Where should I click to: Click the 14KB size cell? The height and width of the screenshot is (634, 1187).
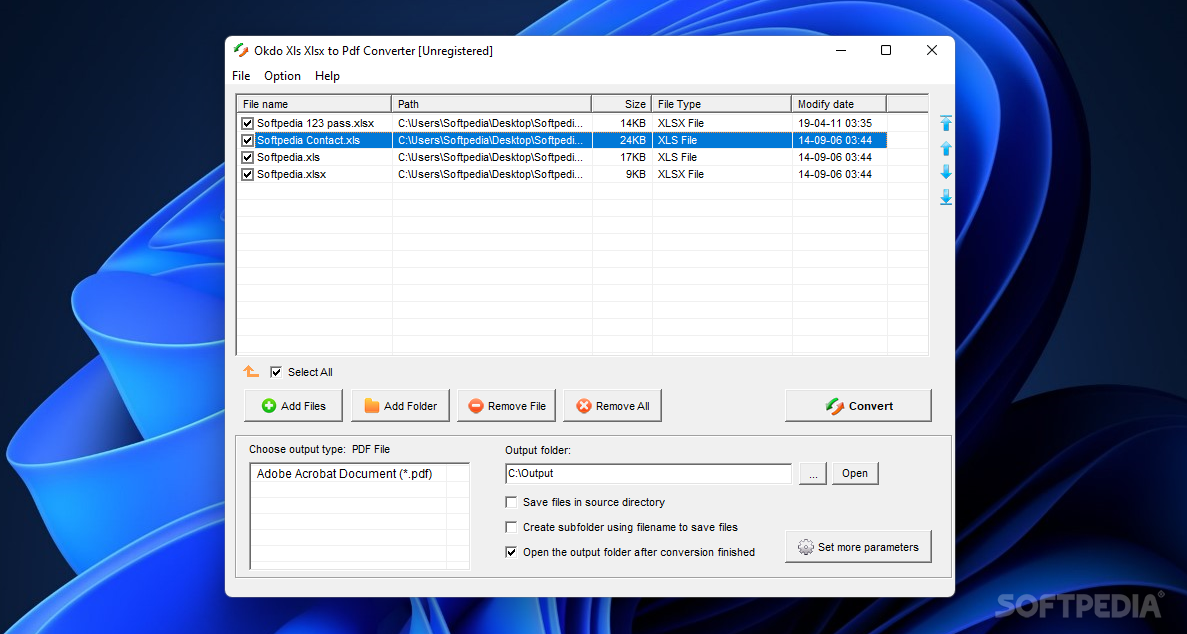[622, 123]
